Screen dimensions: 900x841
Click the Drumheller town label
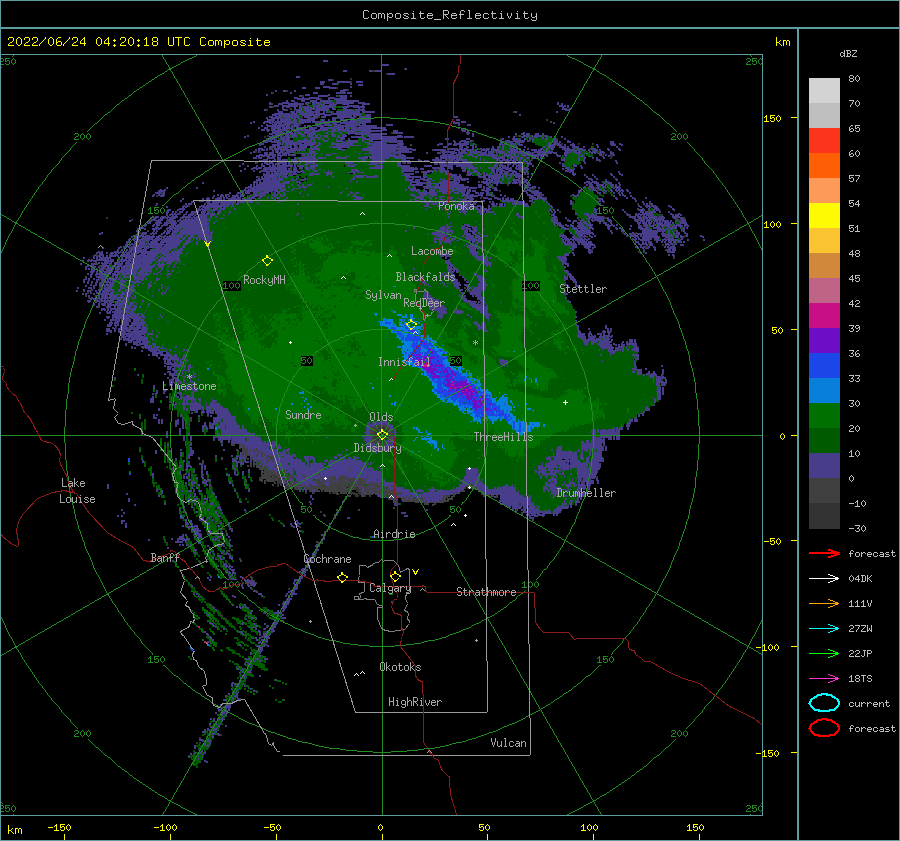pyautogui.click(x=586, y=493)
